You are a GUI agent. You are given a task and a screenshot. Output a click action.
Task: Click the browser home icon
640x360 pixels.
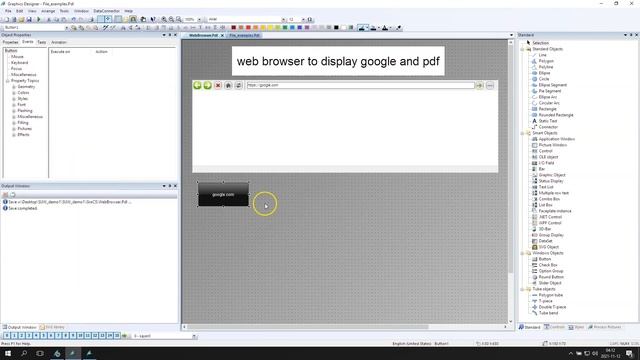pyautogui.click(x=228, y=85)
